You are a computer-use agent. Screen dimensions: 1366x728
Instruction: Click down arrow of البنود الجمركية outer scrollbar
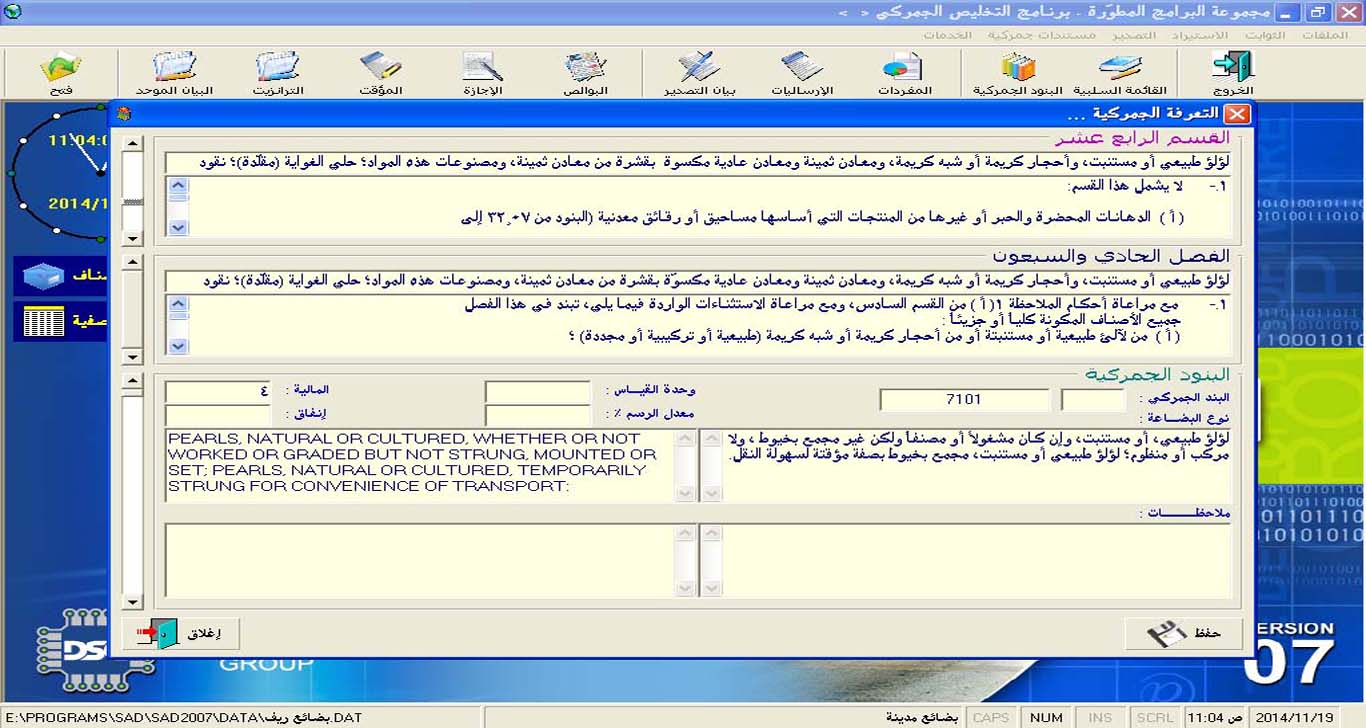click(132, 601)
